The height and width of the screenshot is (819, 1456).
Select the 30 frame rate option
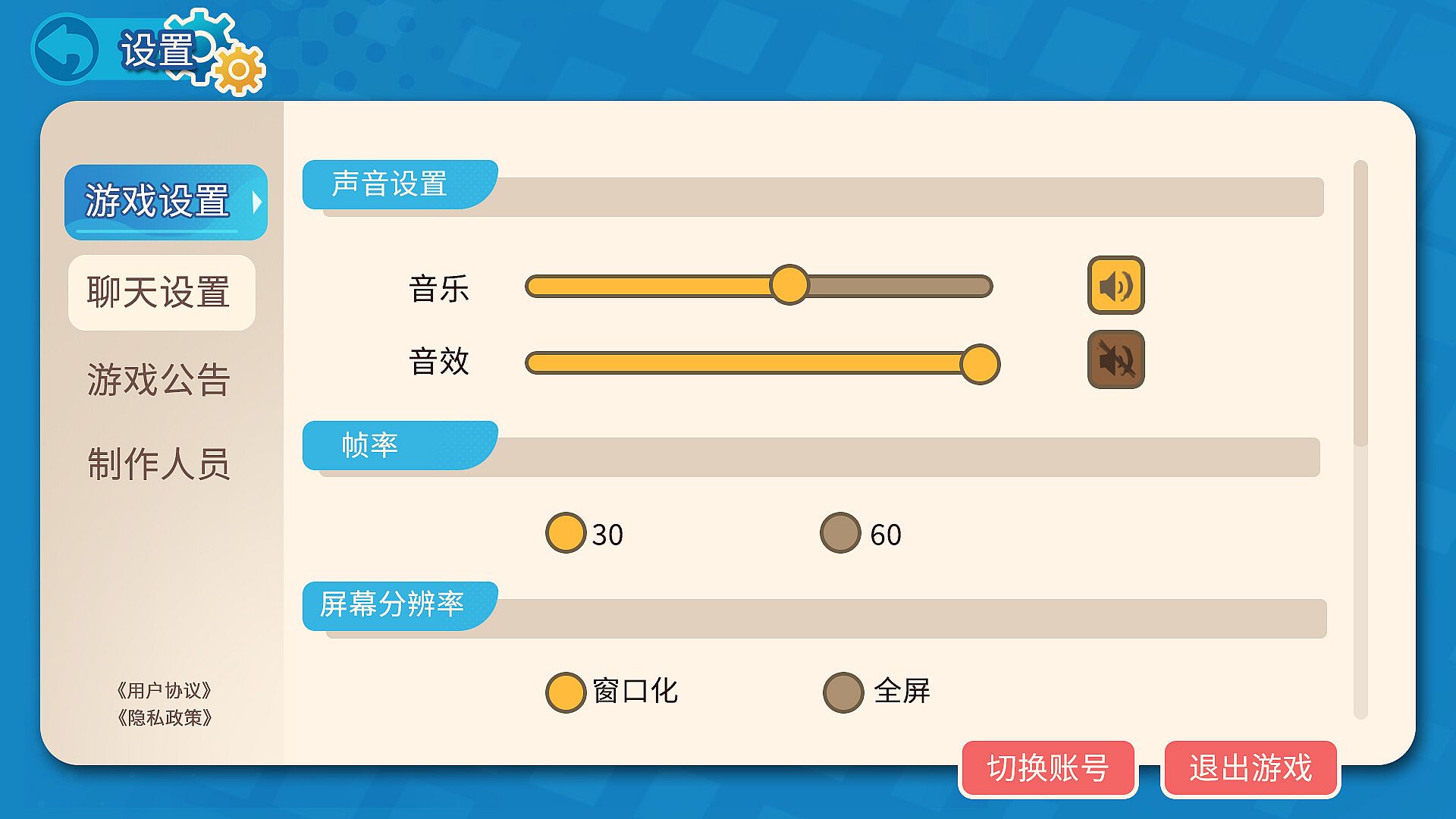[566, 533]
